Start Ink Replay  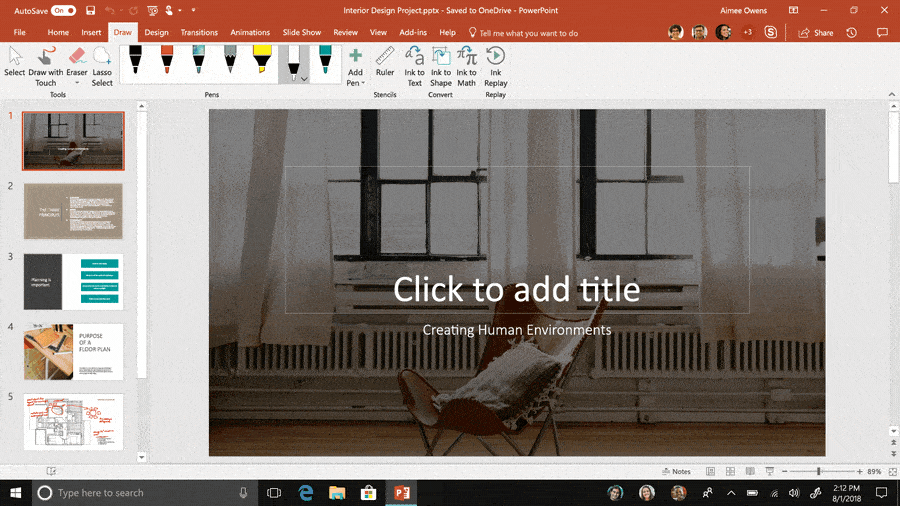(495, 67)
